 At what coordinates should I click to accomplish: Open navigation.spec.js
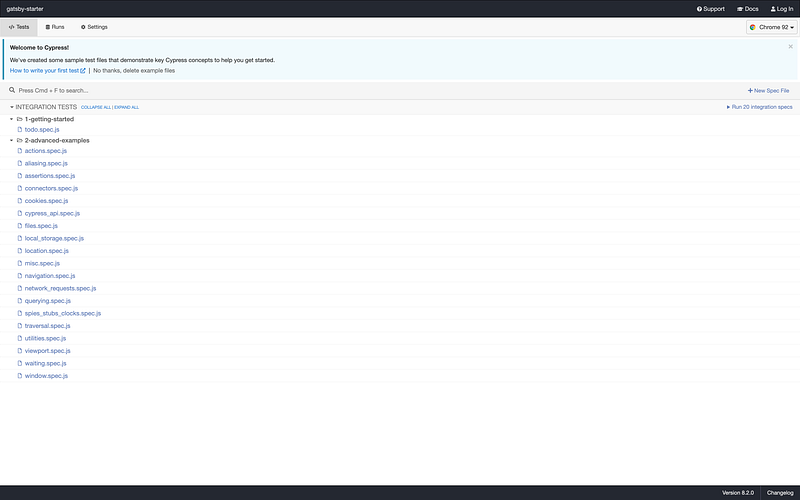pos(50,276)
